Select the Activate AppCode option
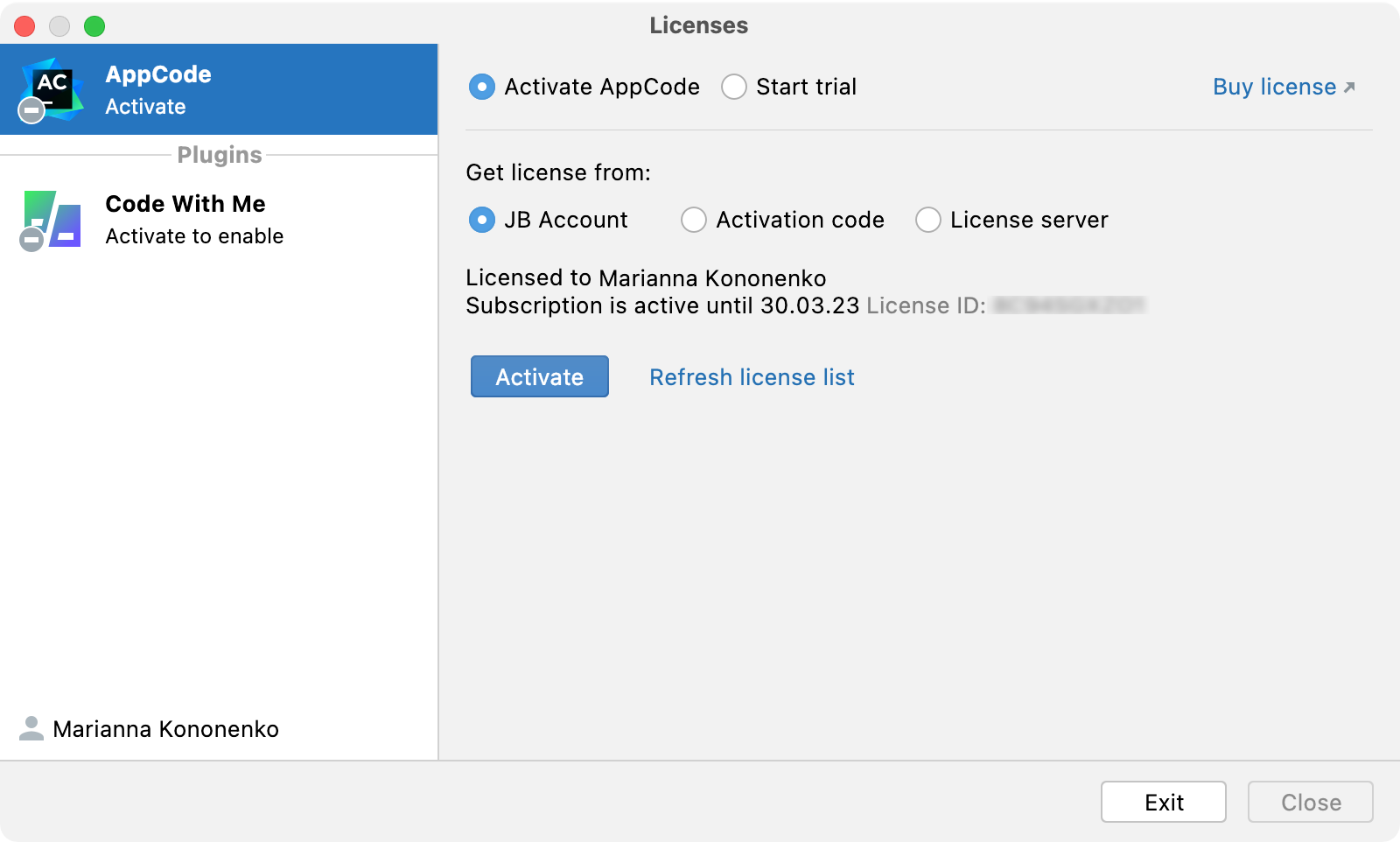Screen dimensions: 1400x842 [x=481, y=87]
